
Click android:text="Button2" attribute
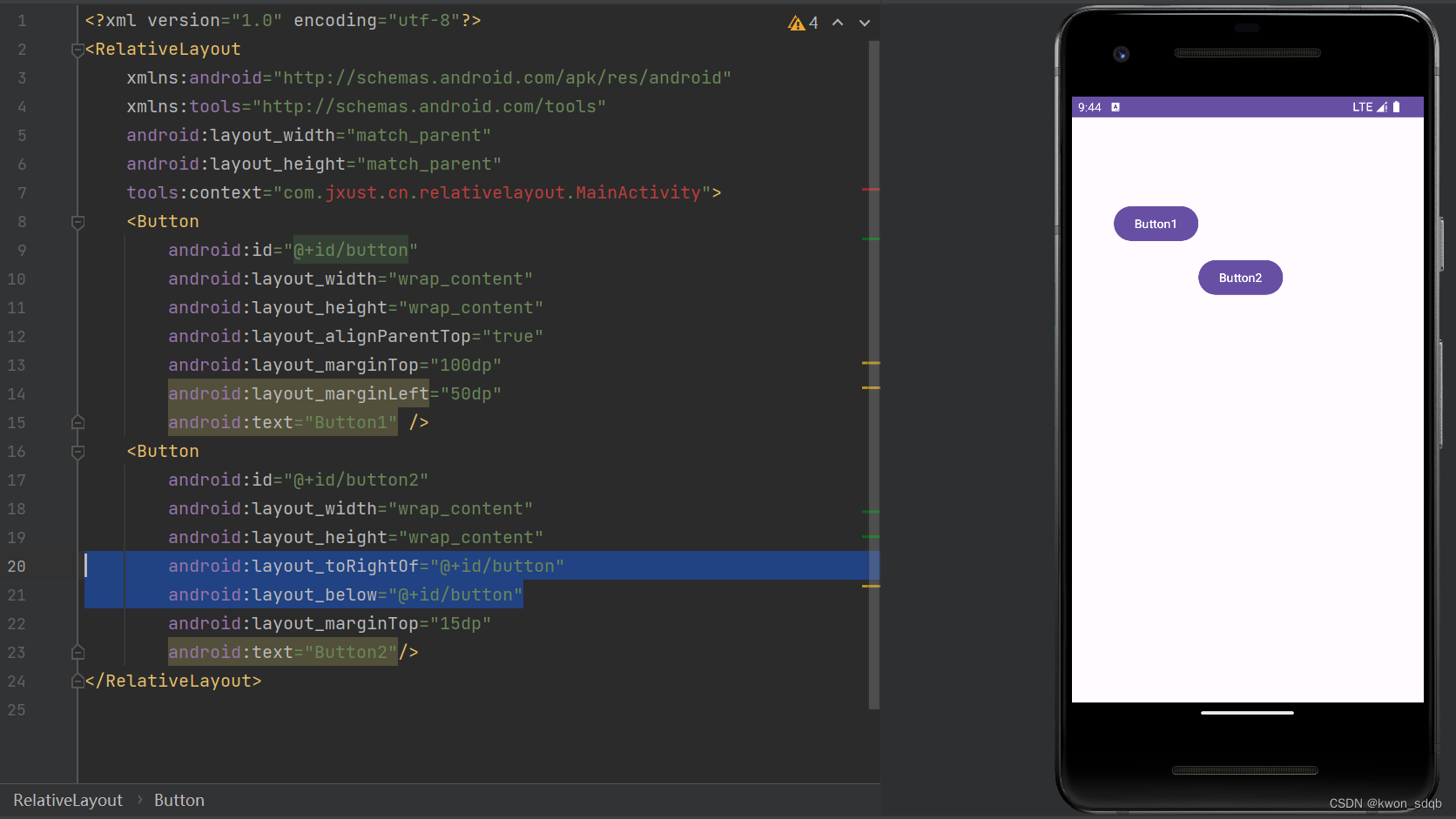(x=283, y=653)
